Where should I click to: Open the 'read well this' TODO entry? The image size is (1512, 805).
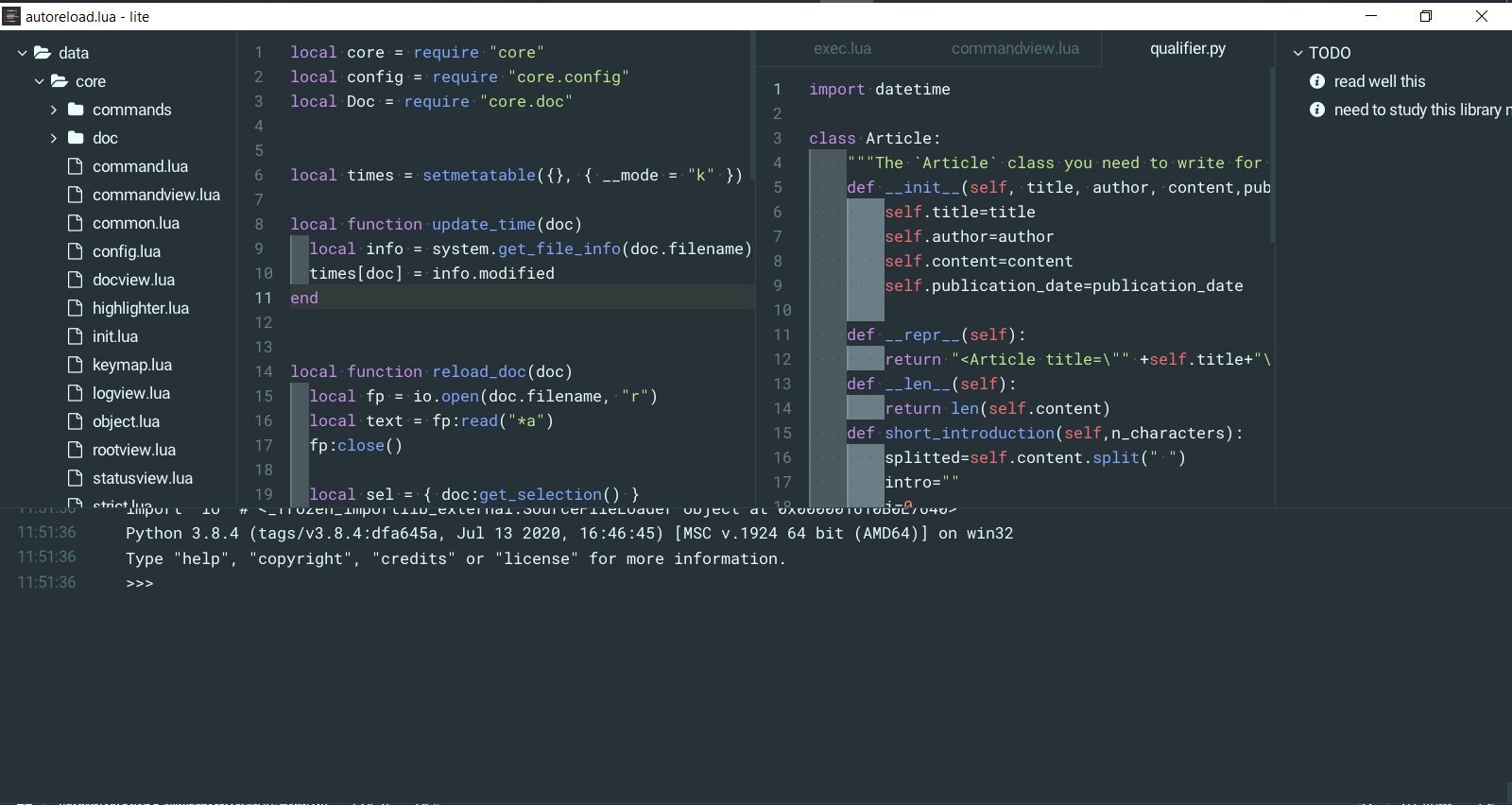point(1379,81)
